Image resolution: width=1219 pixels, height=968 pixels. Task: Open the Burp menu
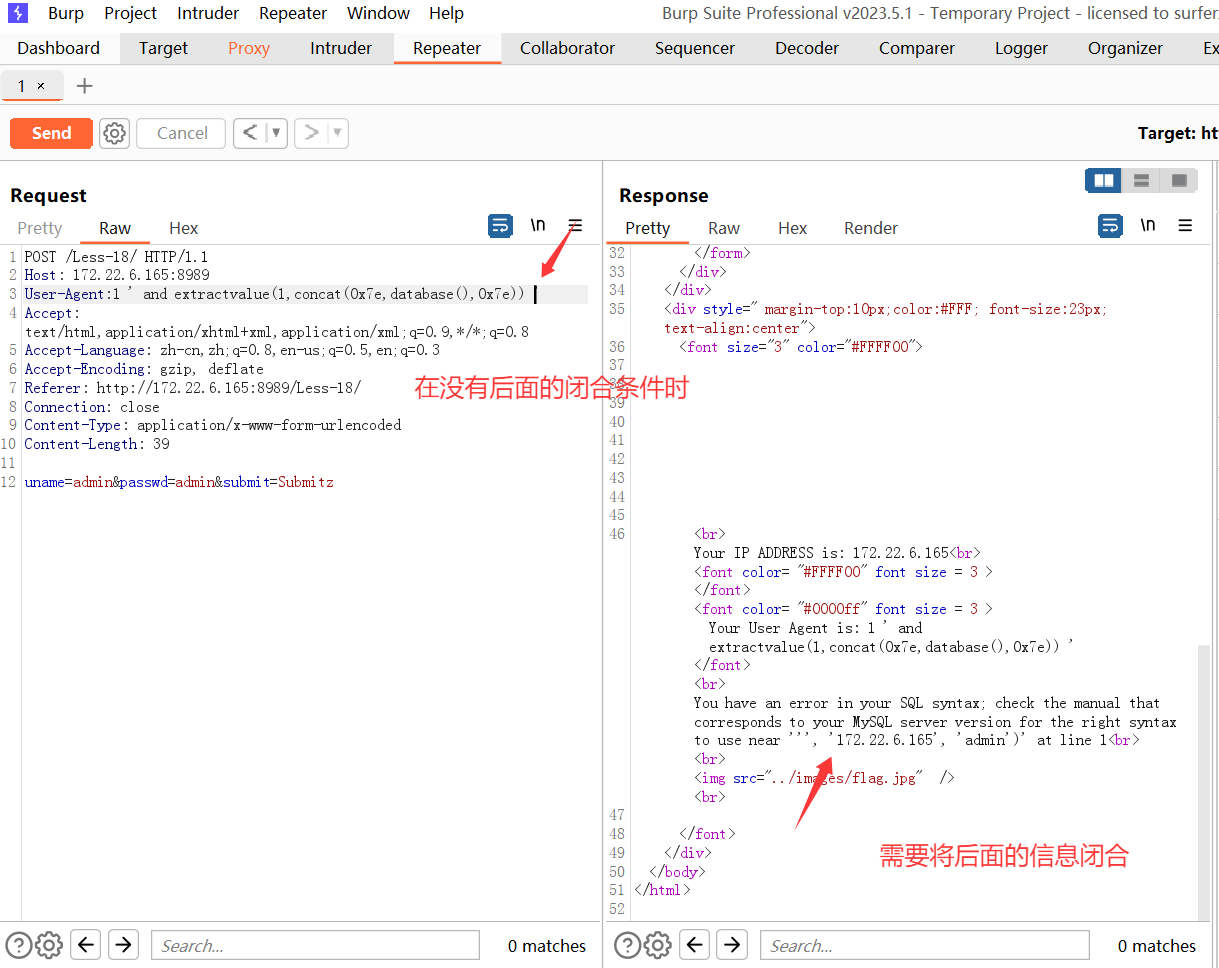pos(66,13)
